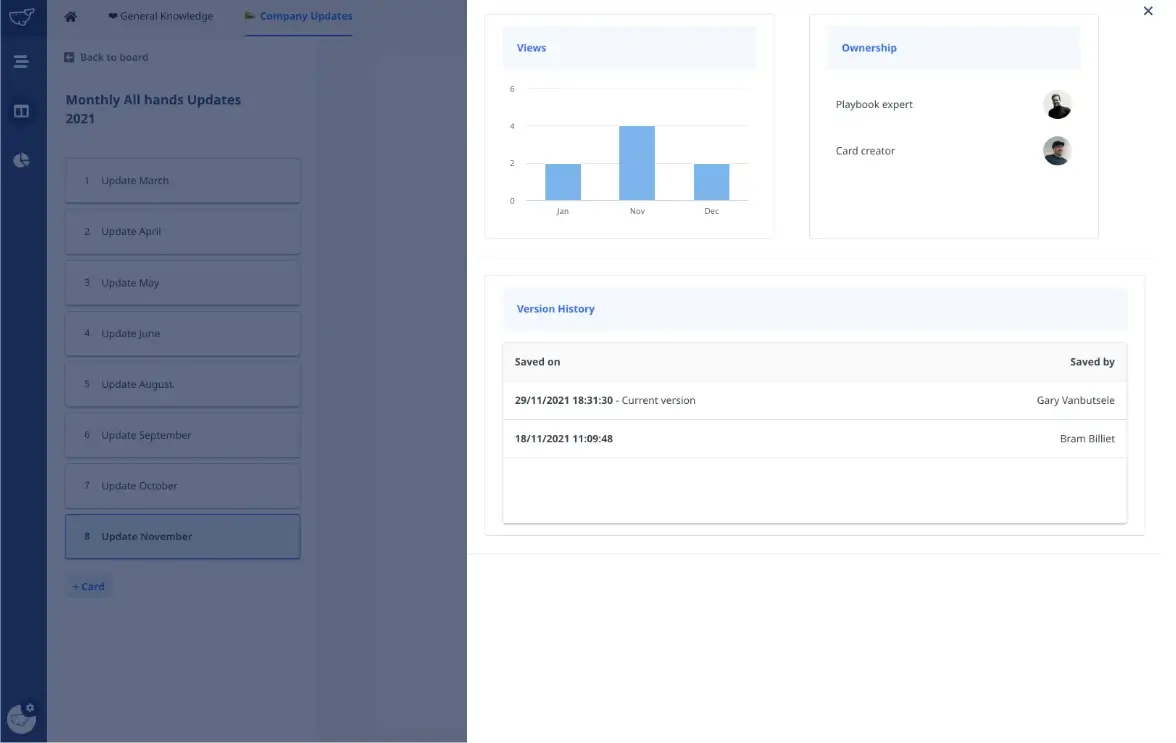Click the Jan bar in Views chart
The height and width of the screenshot is (743, 1176).
pyautogui.click(x=563, y=182)
